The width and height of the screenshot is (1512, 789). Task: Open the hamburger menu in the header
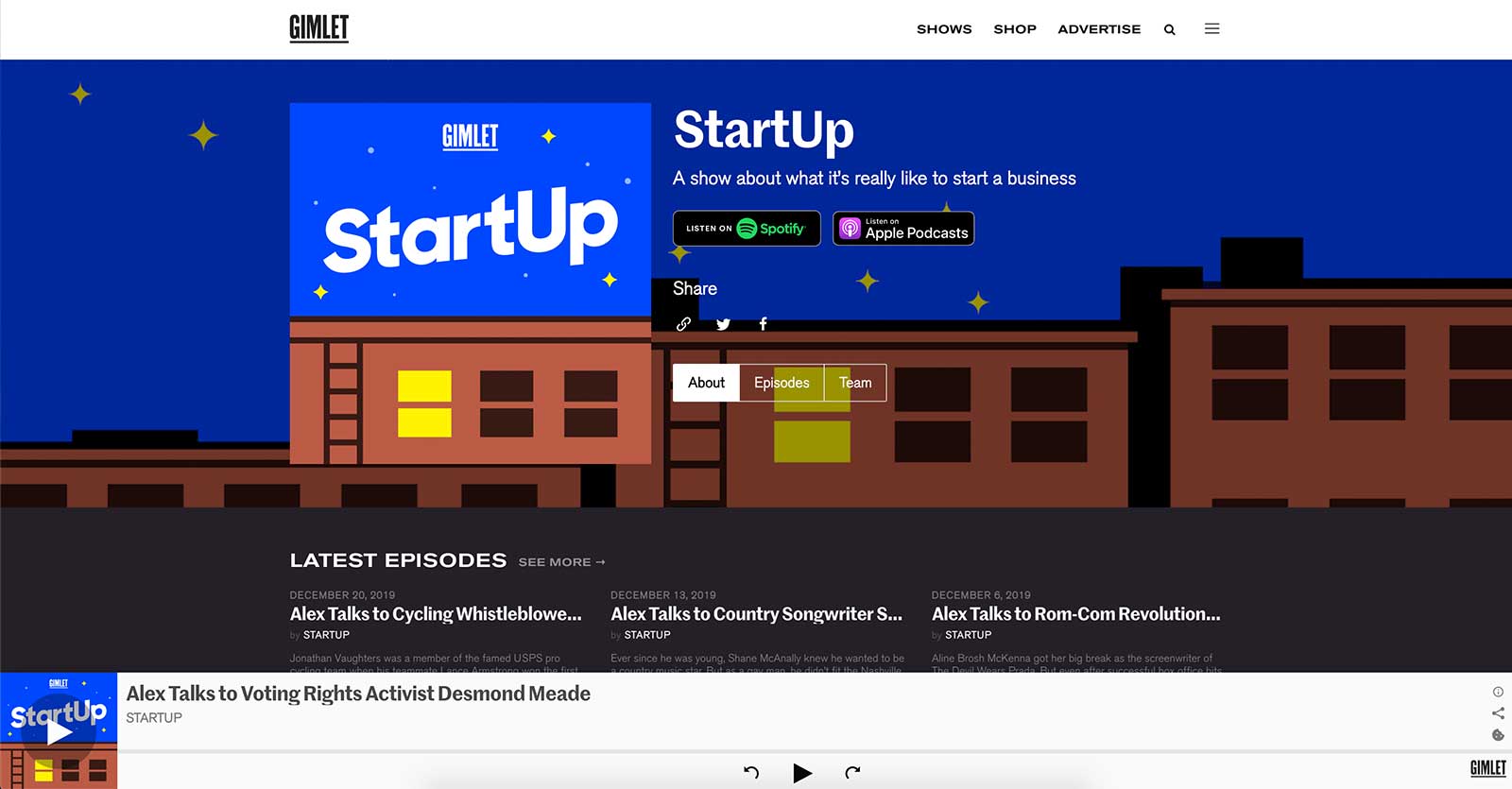(x=1211, y=28)
